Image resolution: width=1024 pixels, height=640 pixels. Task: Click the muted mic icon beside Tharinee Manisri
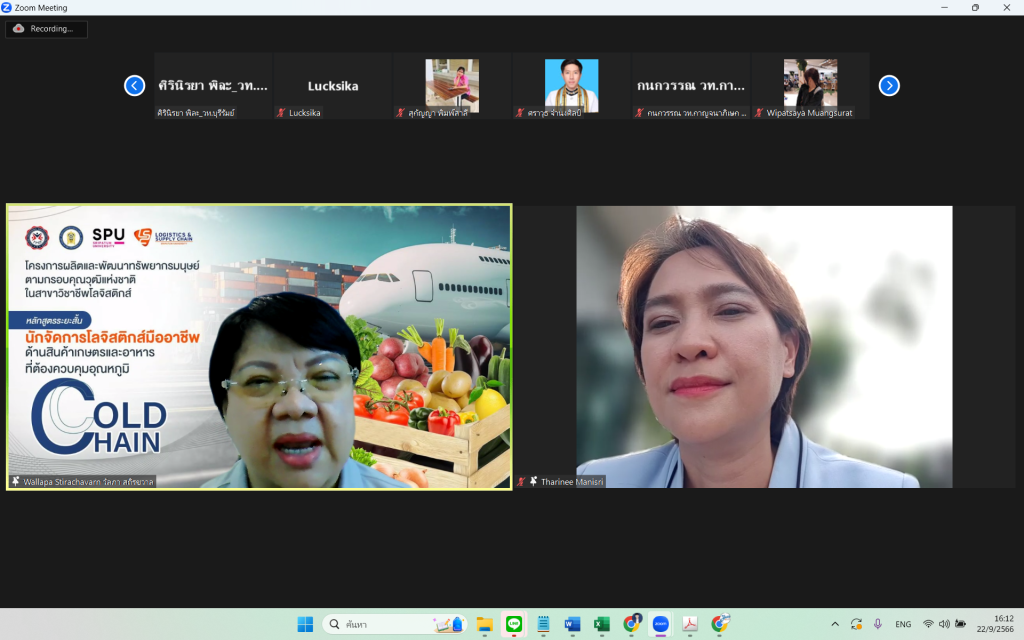coord(521,481)
